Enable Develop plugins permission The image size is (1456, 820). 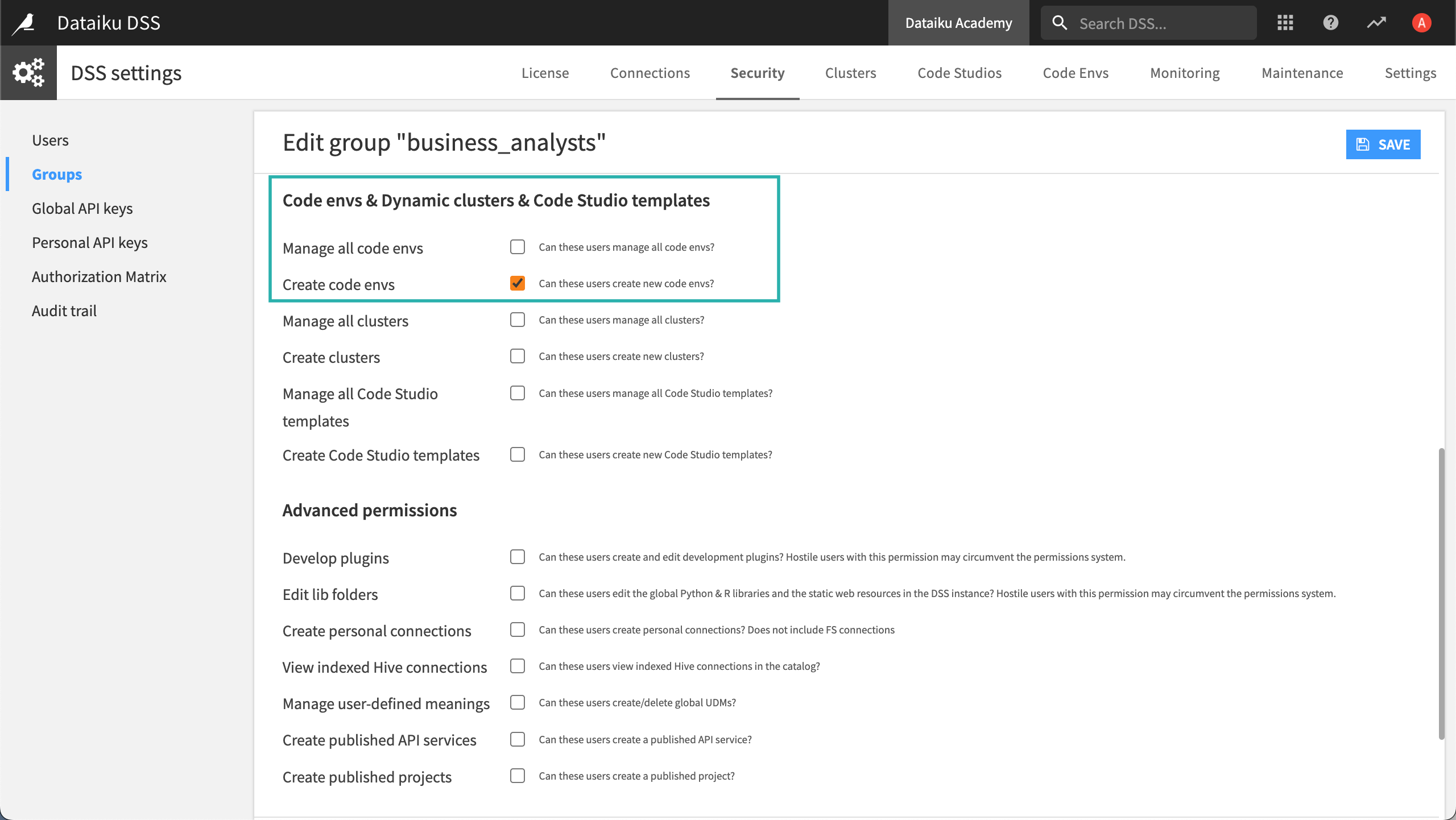click(x=517, y=557)
